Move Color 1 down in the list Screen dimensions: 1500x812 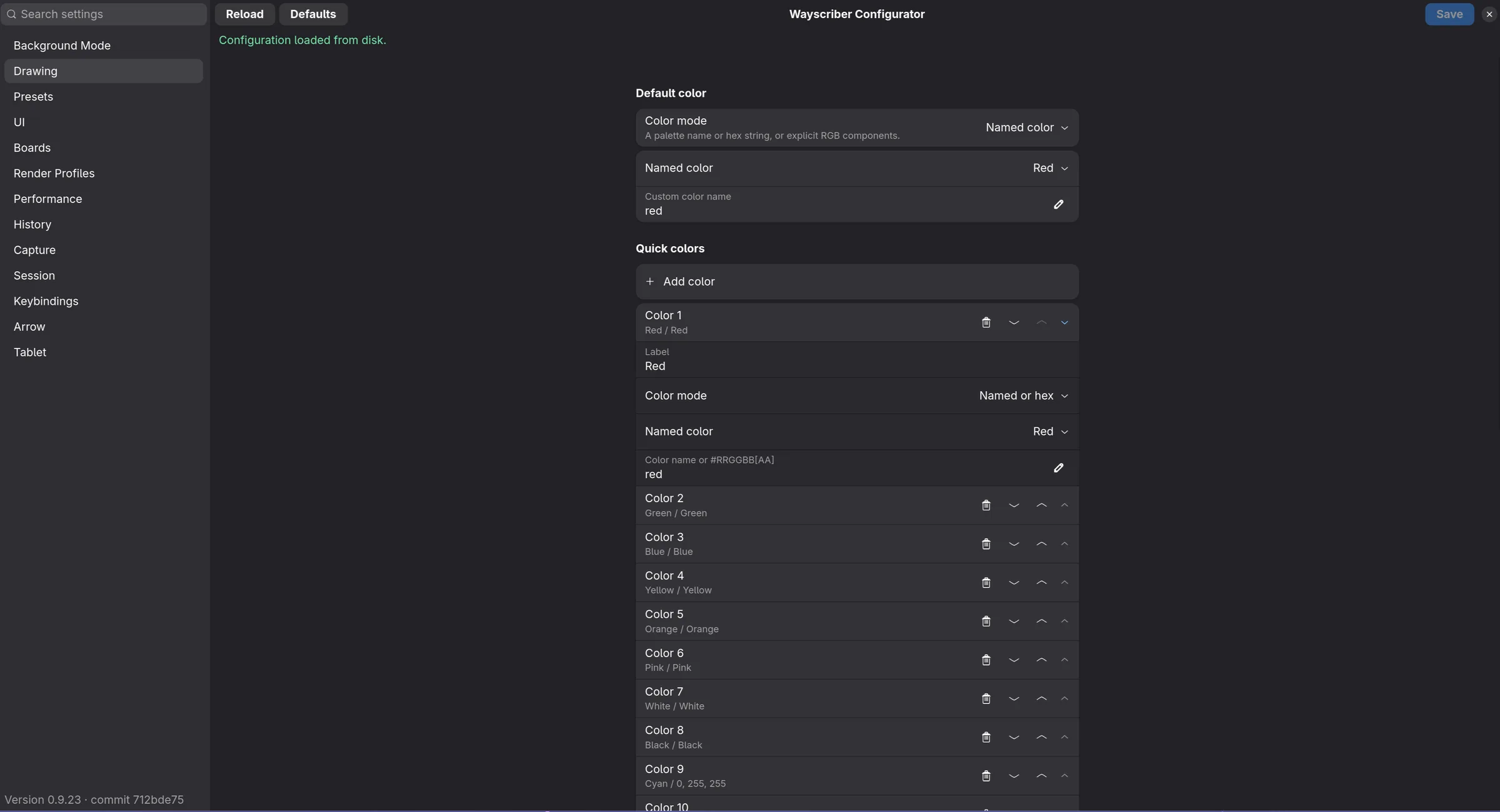(1014, 322)
